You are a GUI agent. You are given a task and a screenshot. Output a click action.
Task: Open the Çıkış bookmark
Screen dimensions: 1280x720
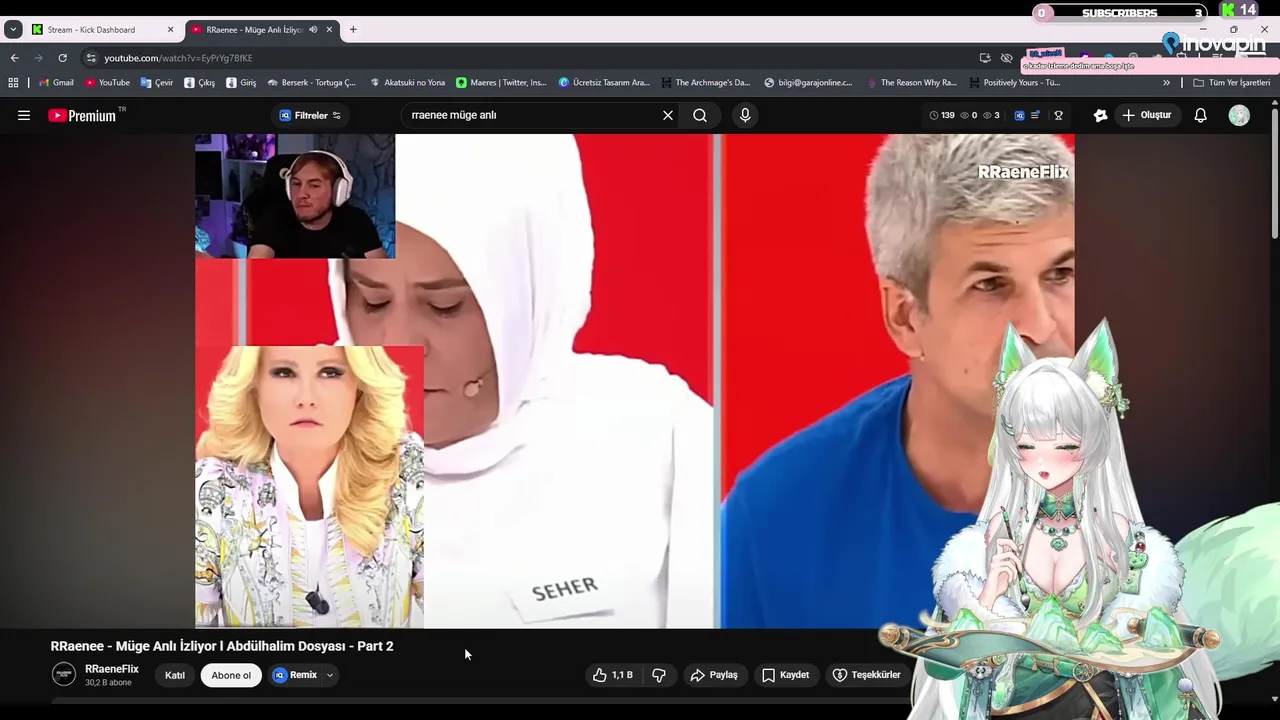199,83
